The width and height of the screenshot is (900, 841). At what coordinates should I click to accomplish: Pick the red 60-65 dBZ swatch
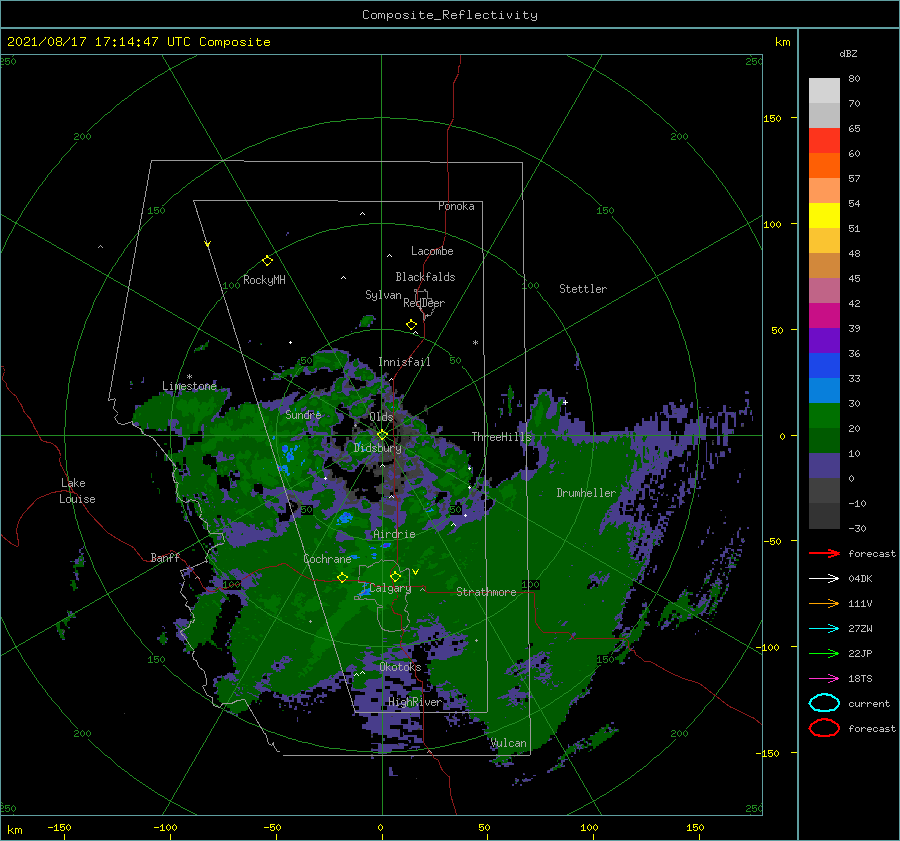[x=824, y=141]
